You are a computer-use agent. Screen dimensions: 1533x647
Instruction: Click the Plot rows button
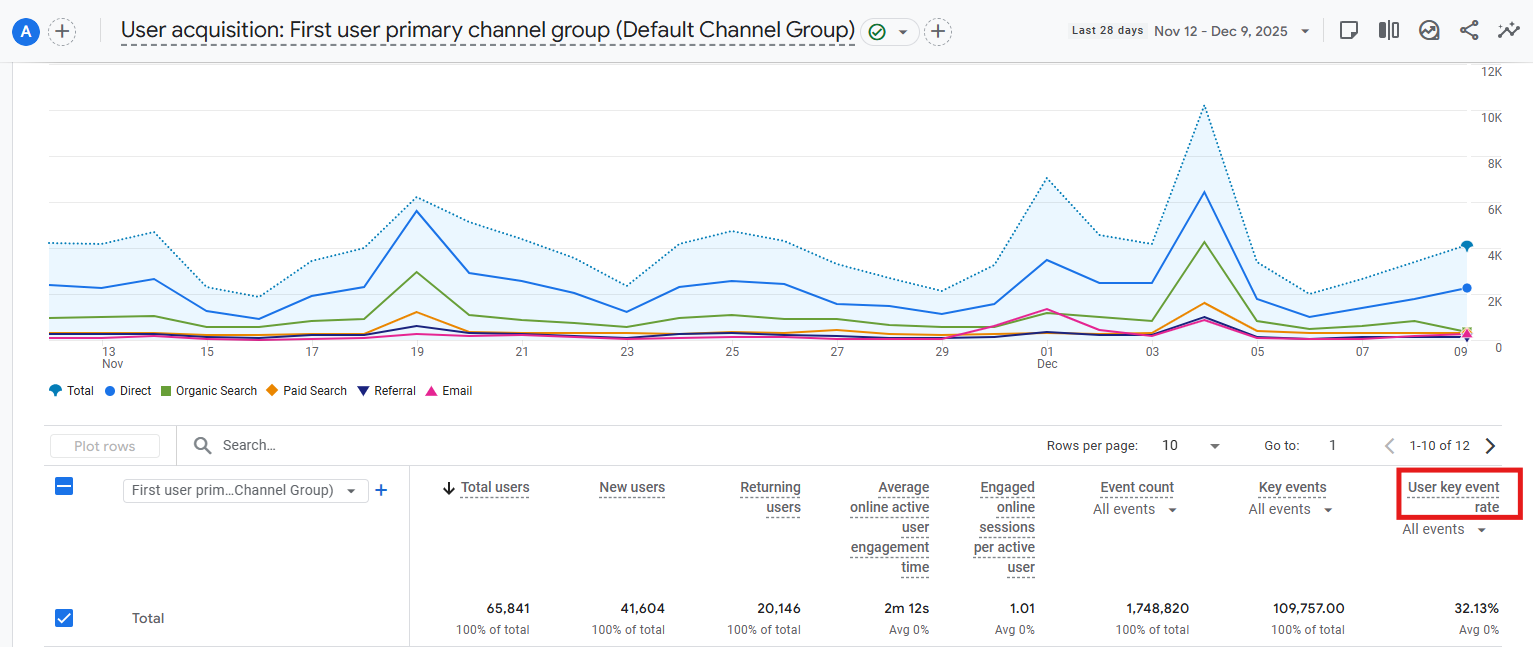pos(104,446)
